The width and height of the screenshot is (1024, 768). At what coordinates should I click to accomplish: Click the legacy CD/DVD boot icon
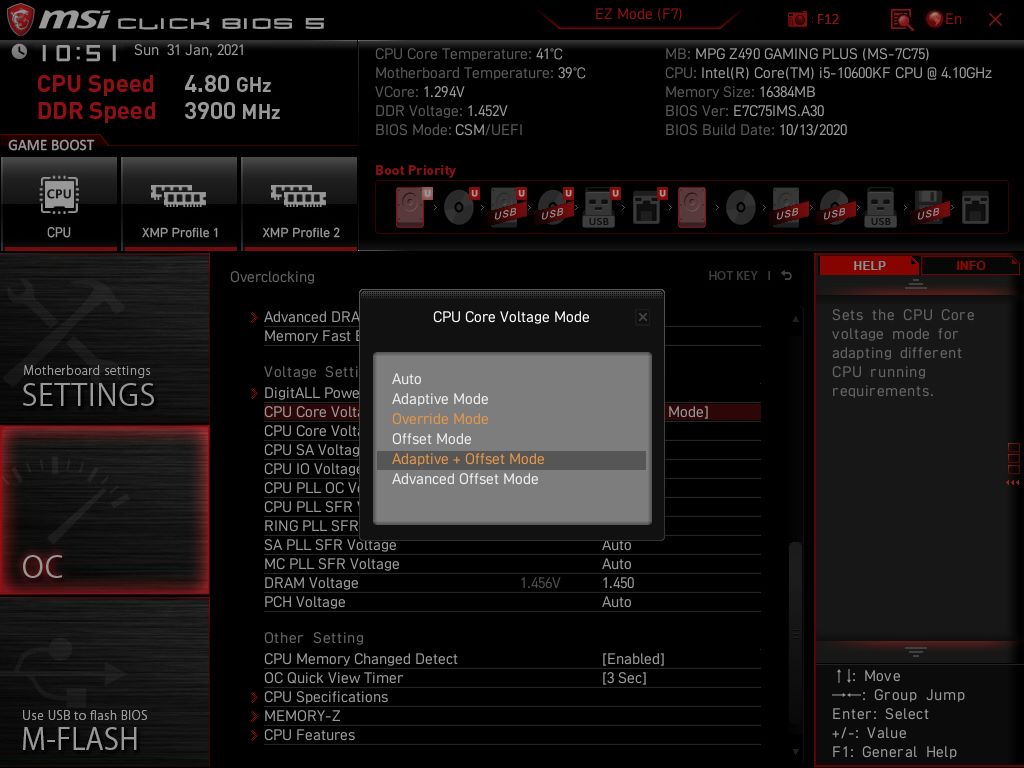(741, 208)
